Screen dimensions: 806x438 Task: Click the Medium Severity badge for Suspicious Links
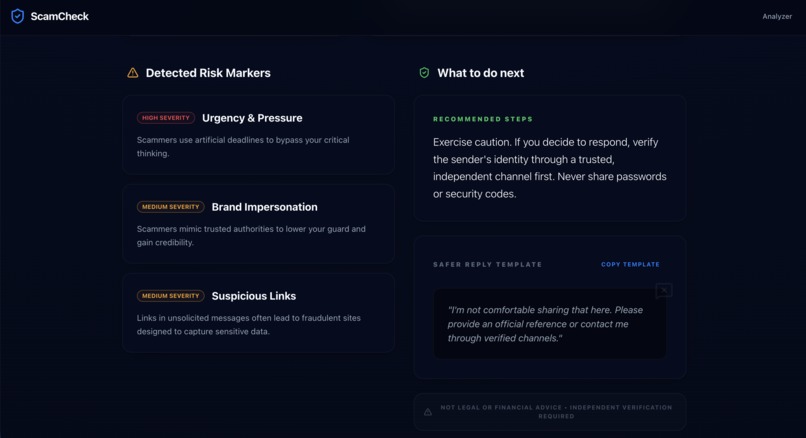[170, 296]
